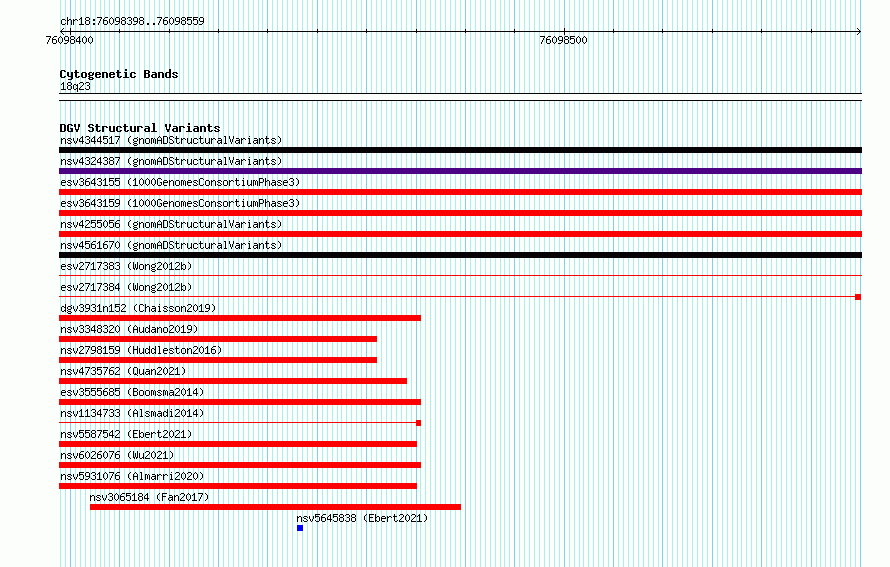Open the esv3643155 1000Genomes variant label

coord(180,182)
